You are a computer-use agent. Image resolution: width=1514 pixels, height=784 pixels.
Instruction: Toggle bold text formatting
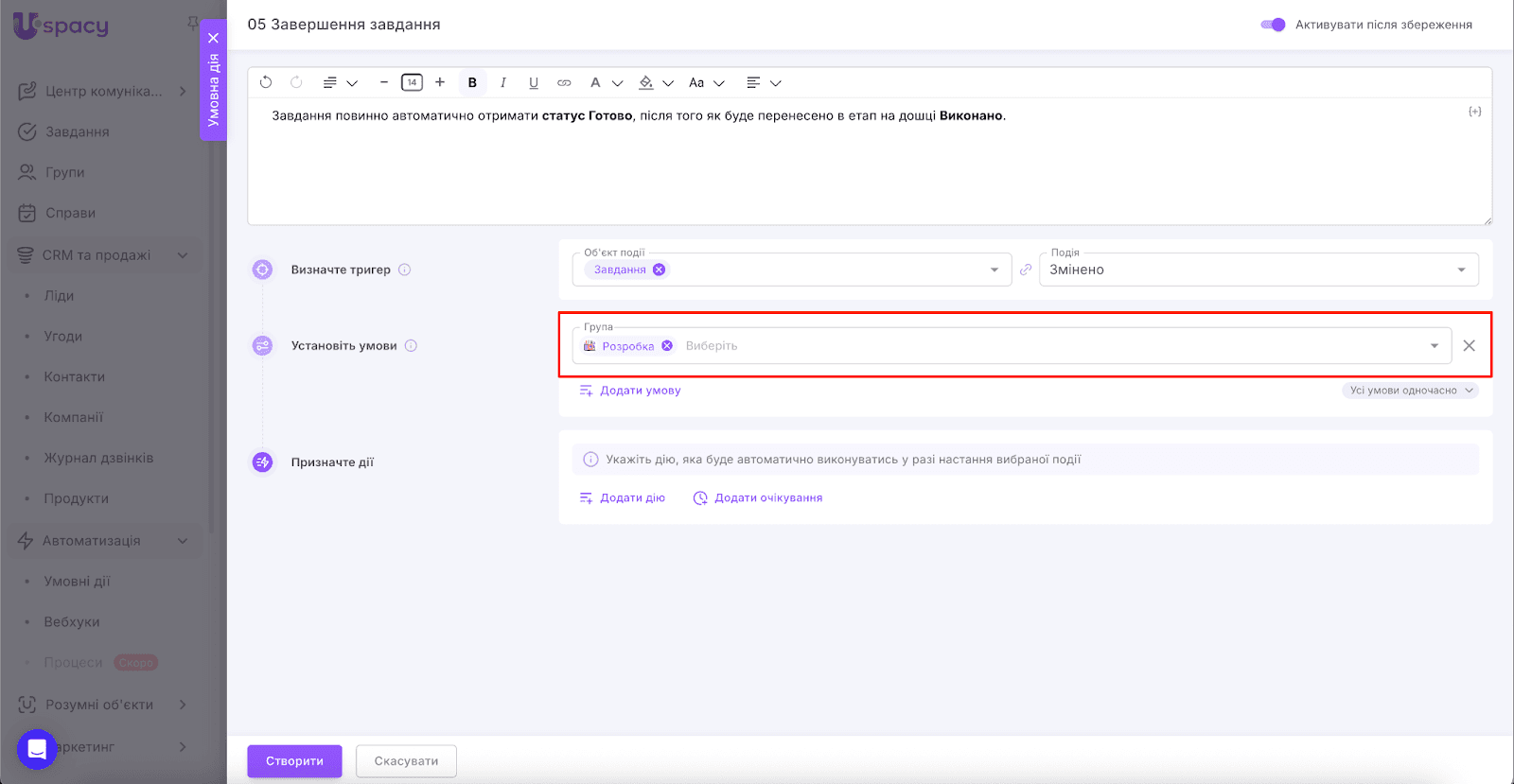pos(472,82)
